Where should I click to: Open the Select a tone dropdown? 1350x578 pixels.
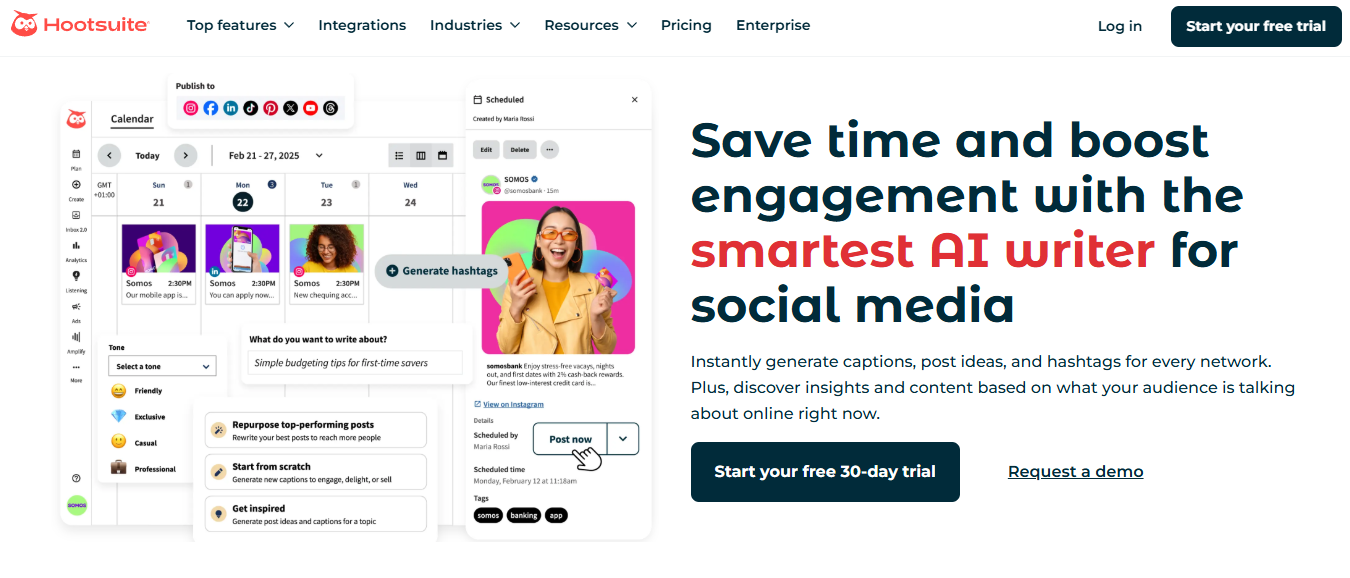click(x=162, y=366)
